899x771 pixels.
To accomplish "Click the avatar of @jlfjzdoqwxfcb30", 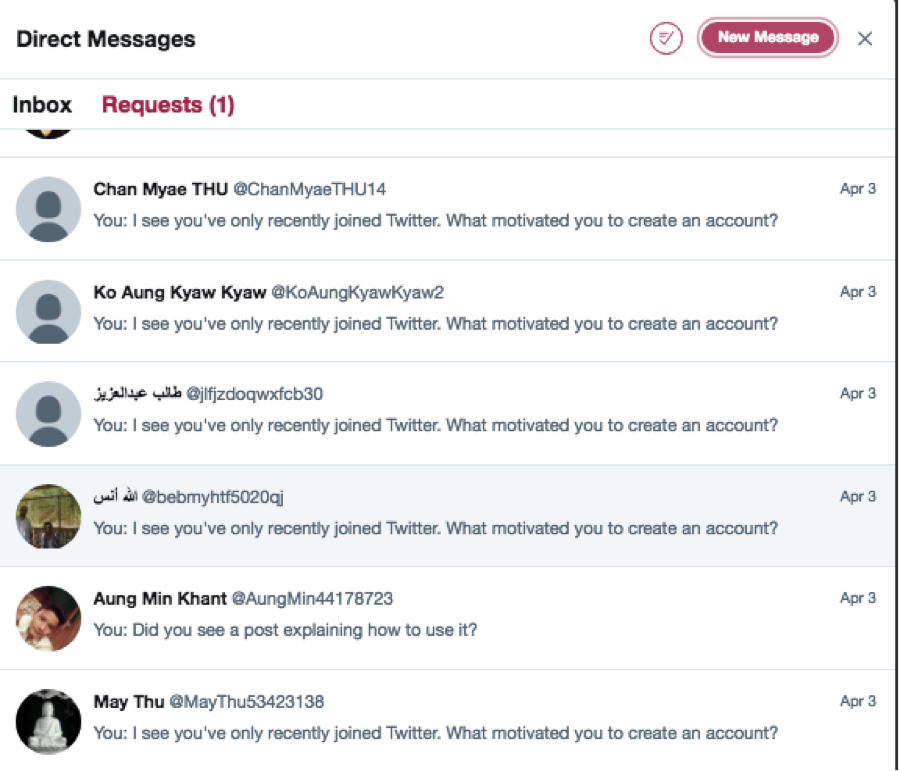I will click(x=48, y=414).
